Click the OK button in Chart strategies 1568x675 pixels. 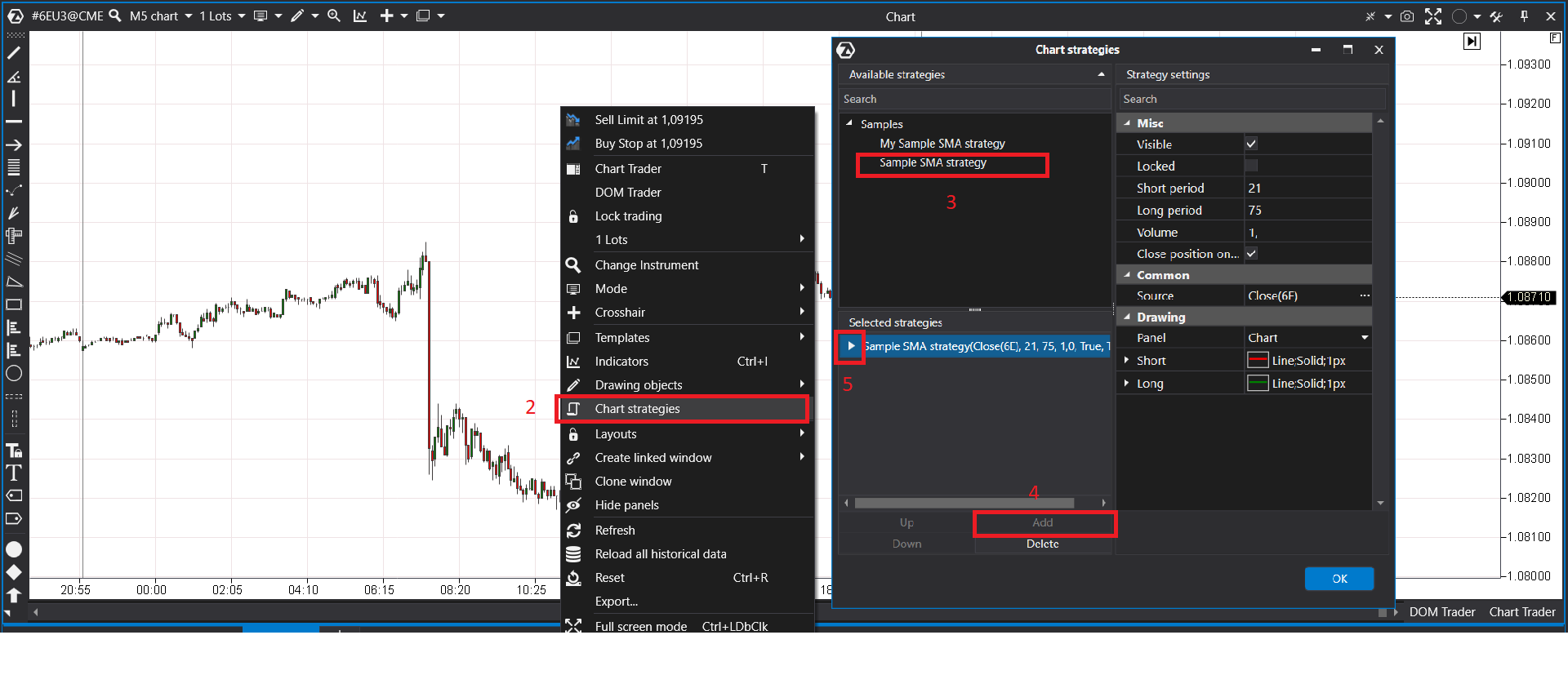tap(1339, 579)
